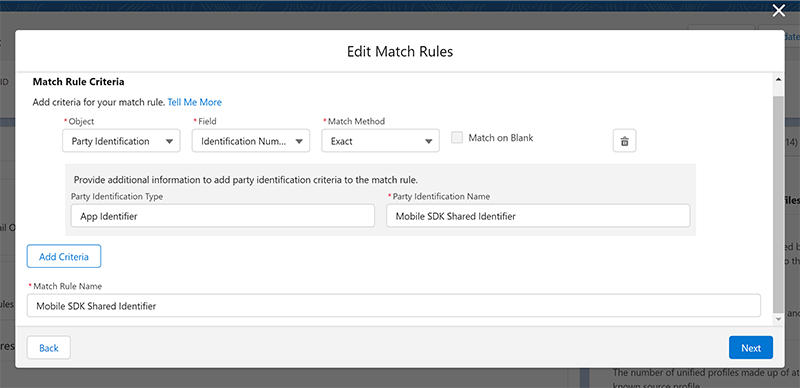Viewport: 800px width, 388px height.
Task: Delete the criteria row with trash icon
Action: click(624, 141)
